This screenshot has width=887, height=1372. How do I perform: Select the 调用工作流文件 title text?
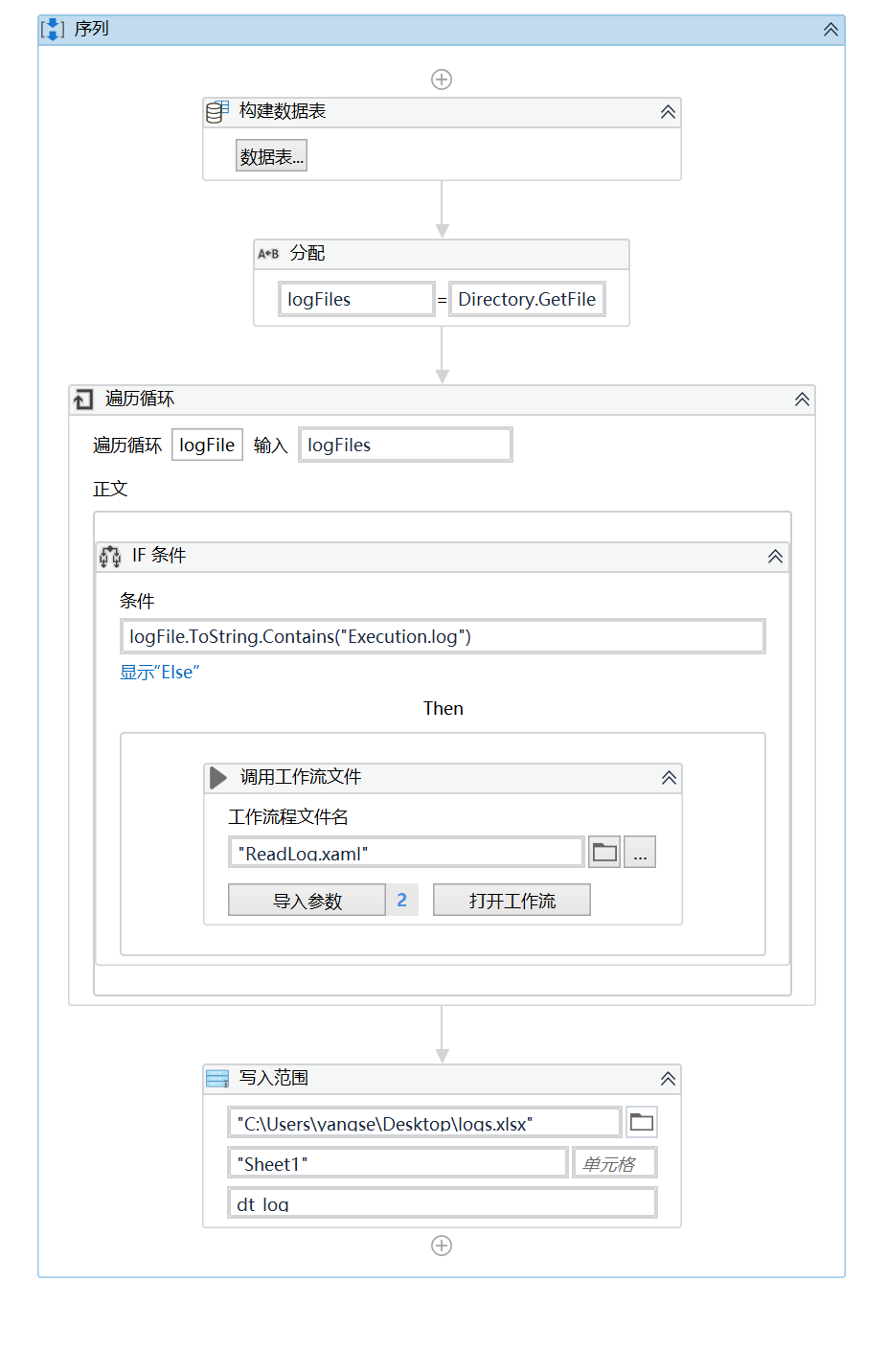301,777
